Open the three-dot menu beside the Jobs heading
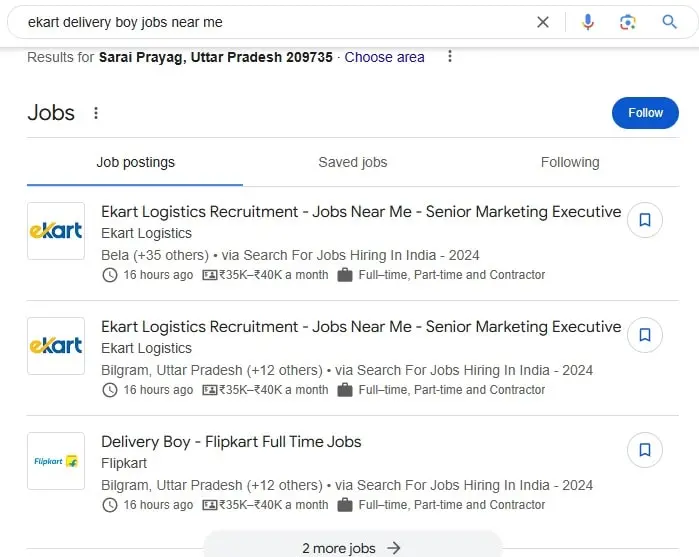 pos(96,113)
